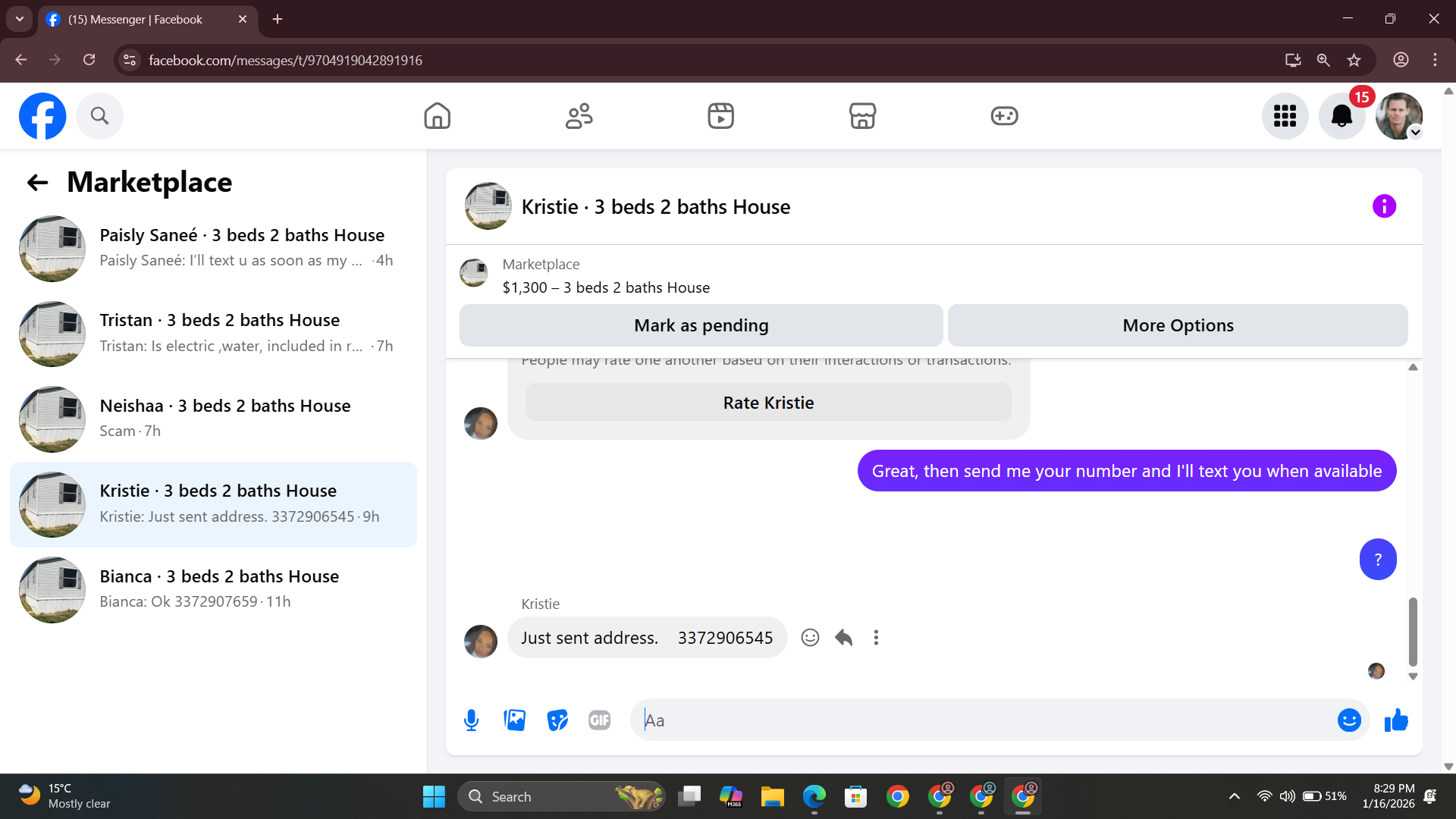The image size is (1456, 819).
Task: Open the sticker picker icon
Action: pos(557,720)
